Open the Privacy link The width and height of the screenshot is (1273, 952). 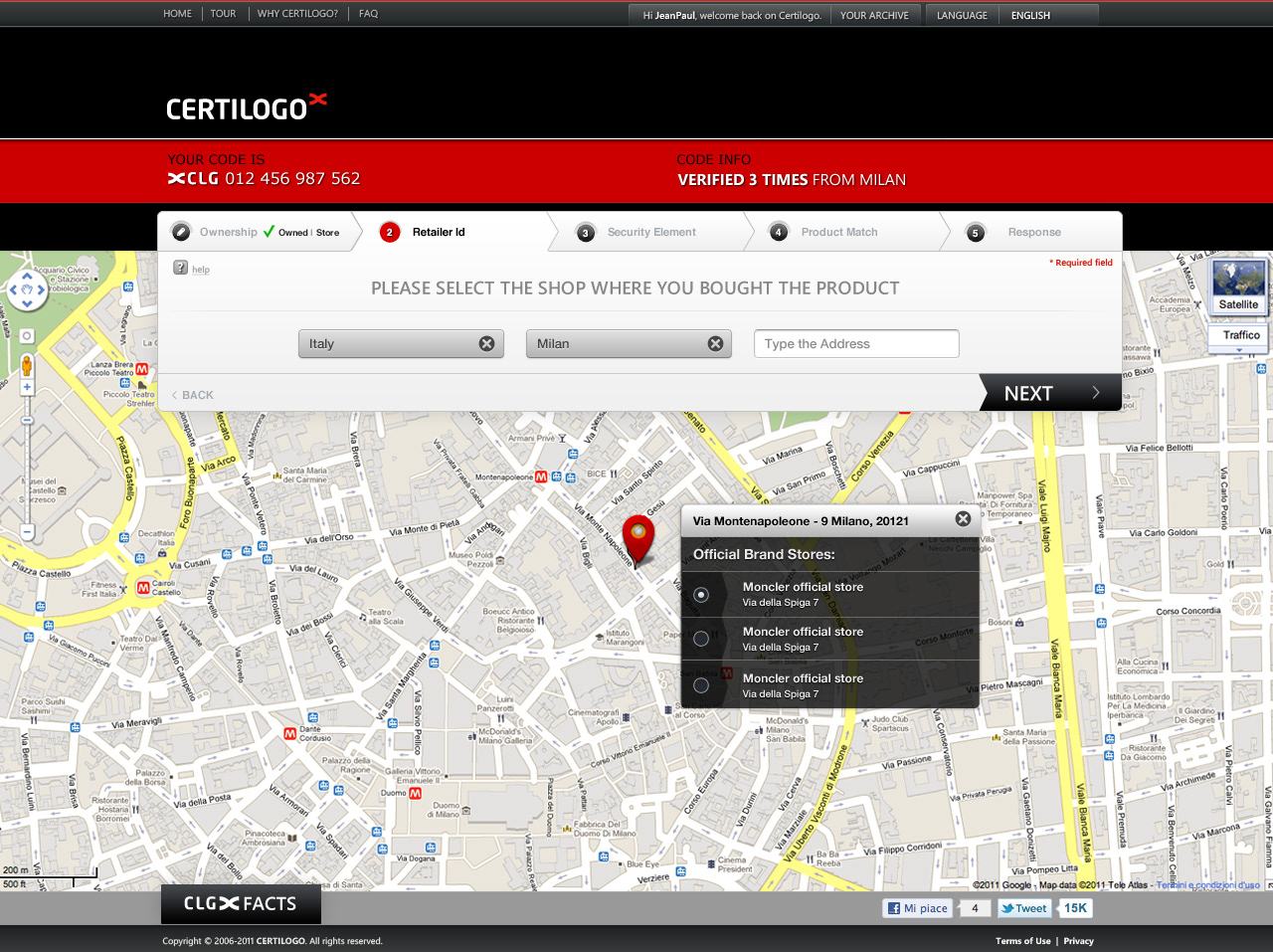(1078, 941)
